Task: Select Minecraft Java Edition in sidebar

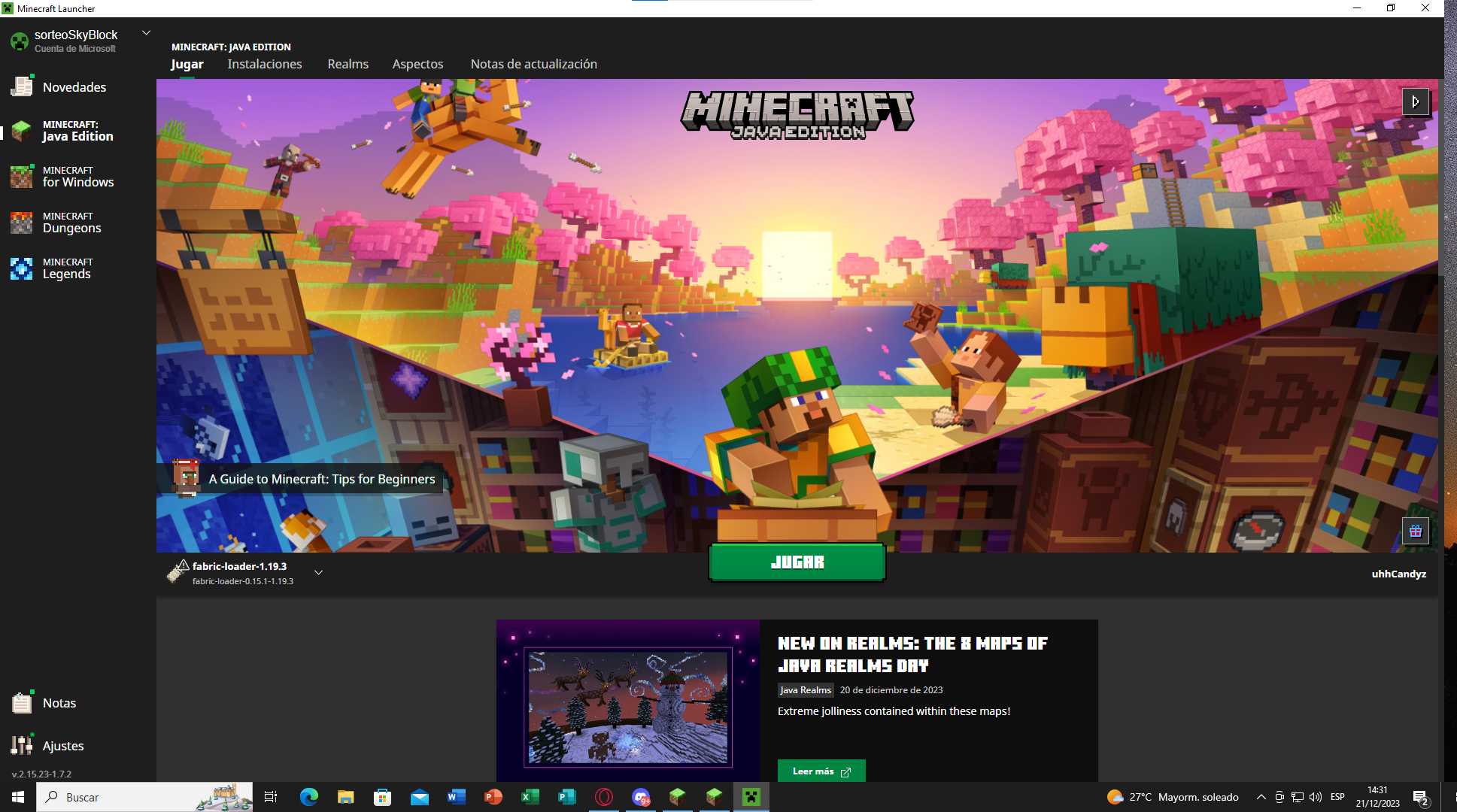Action: click(x=77, y=131)
